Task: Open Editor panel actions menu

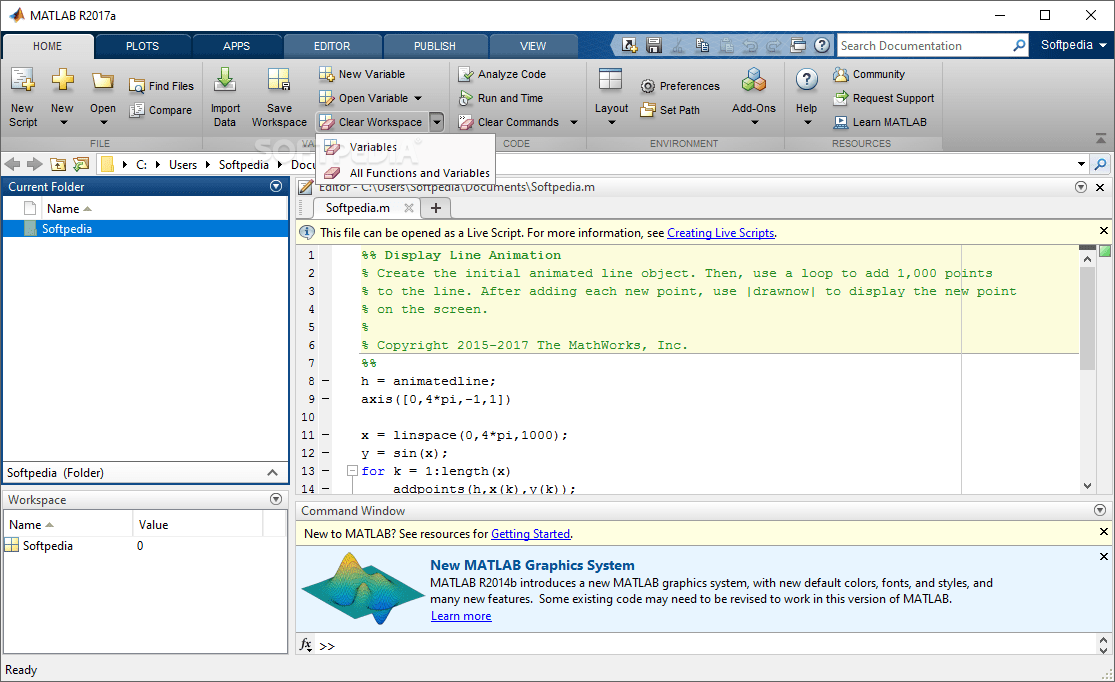Action: click(1081, 187)
